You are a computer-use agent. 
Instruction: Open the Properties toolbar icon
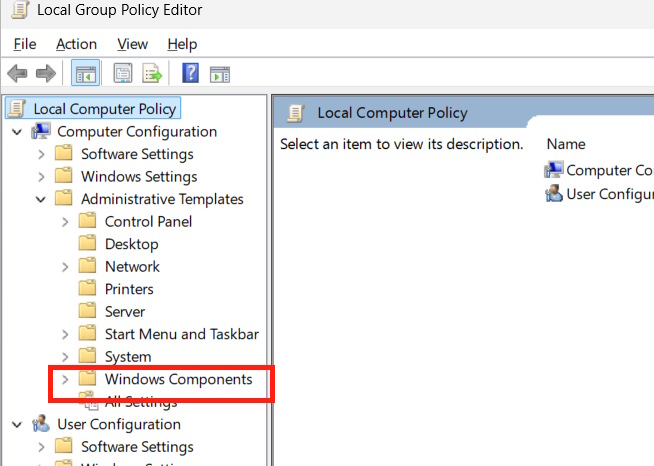(123, 74)
